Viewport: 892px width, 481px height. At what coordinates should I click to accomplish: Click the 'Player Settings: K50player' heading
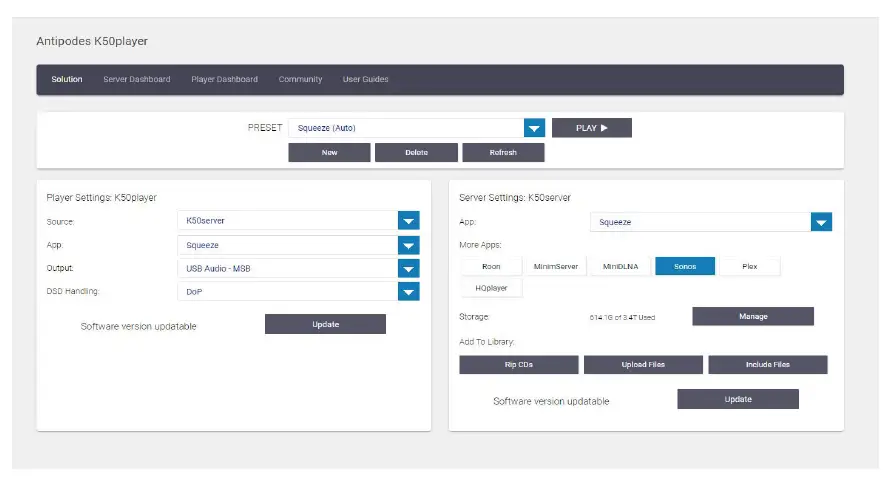click(x=101, y=197)
